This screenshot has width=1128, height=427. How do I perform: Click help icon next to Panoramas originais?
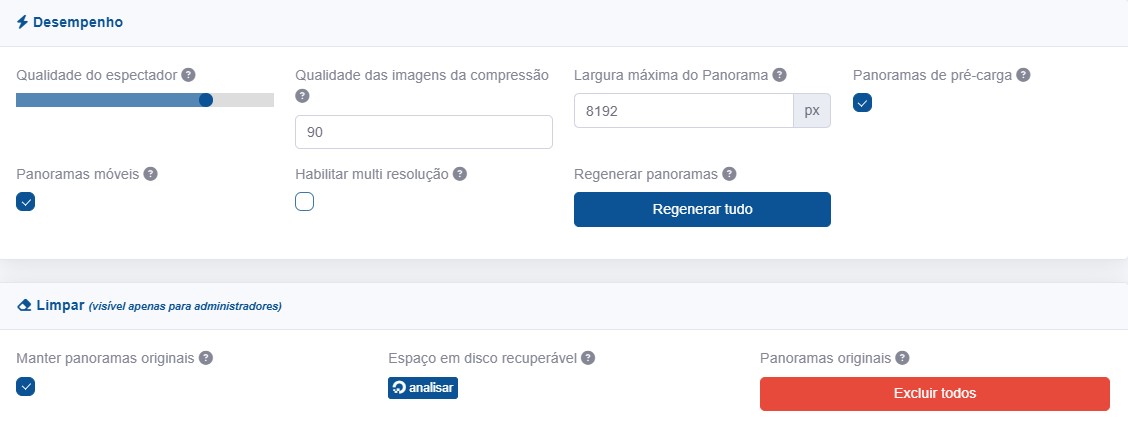902,358
